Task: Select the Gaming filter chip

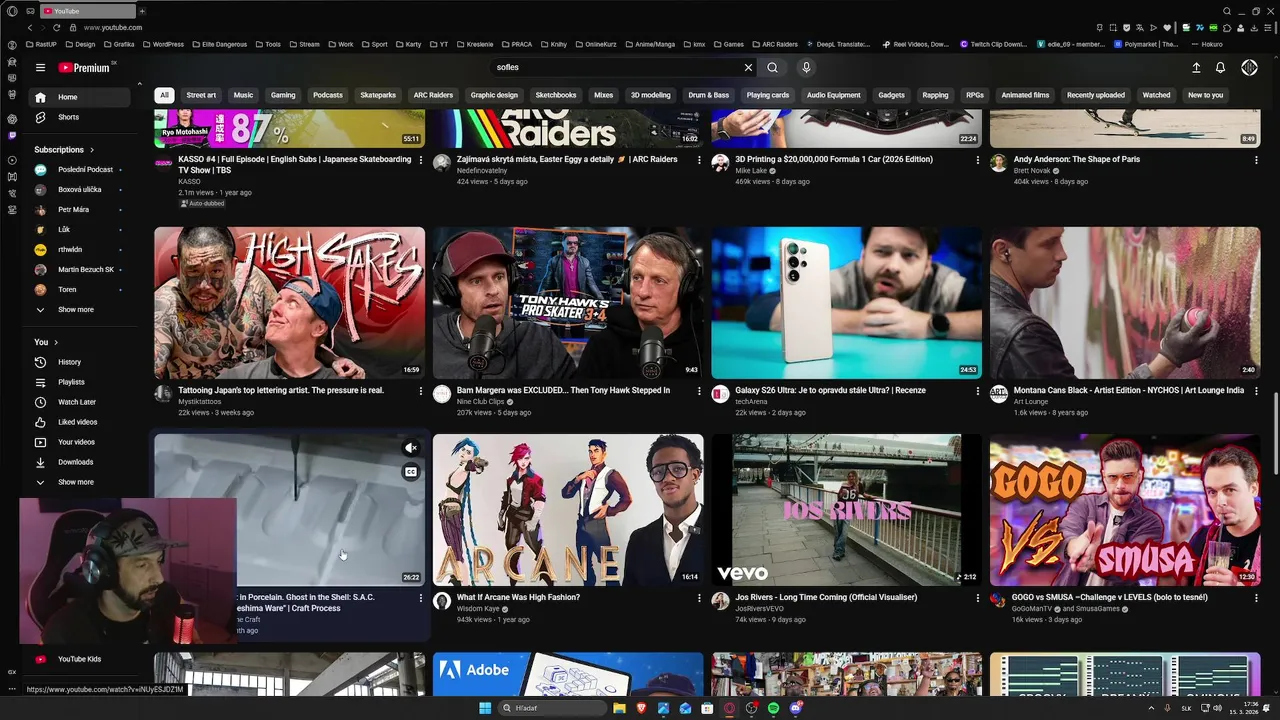Action: [283, 95]
